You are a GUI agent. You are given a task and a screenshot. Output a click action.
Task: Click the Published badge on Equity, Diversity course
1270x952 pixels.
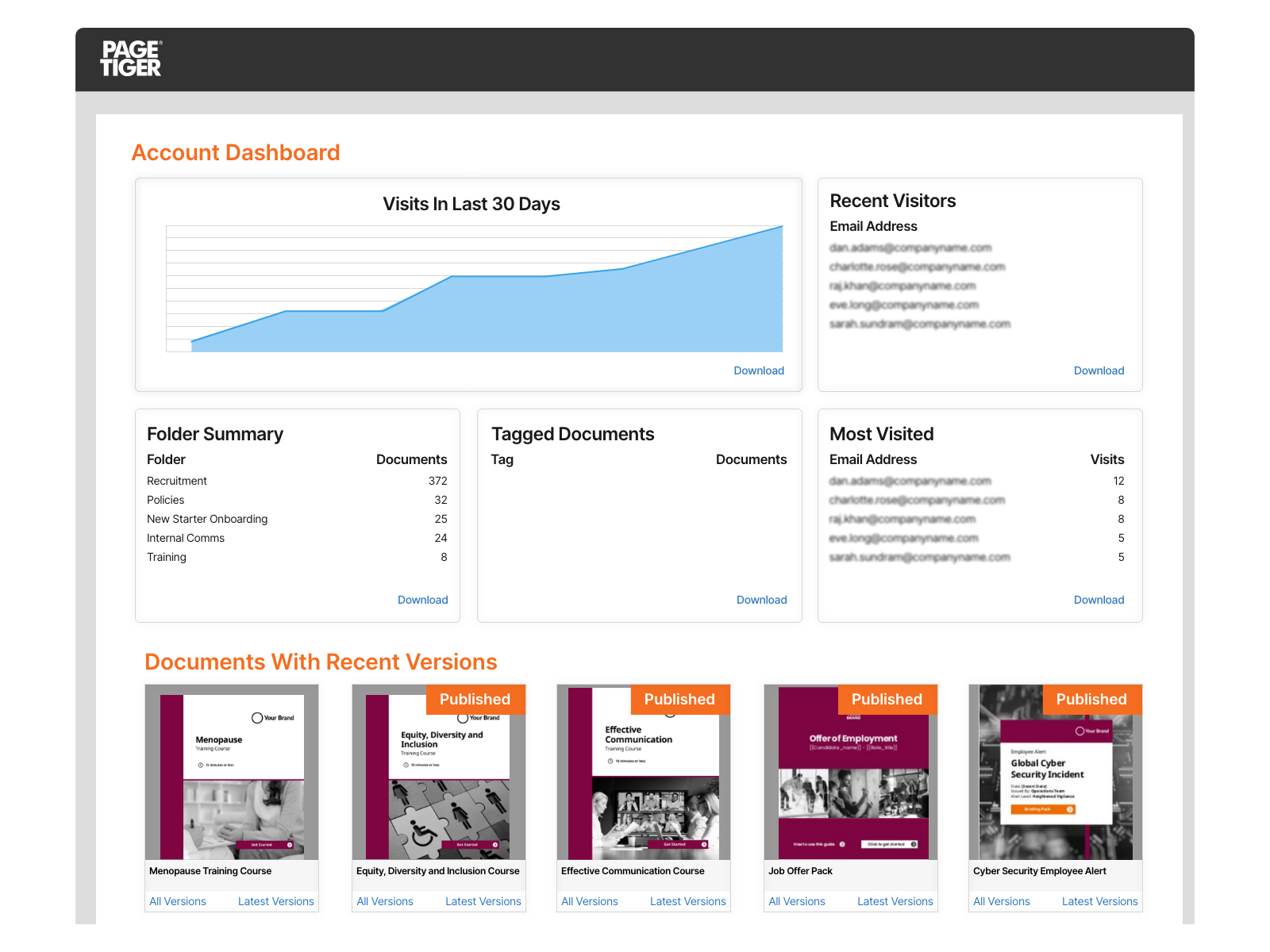click(x=475, y=699)
